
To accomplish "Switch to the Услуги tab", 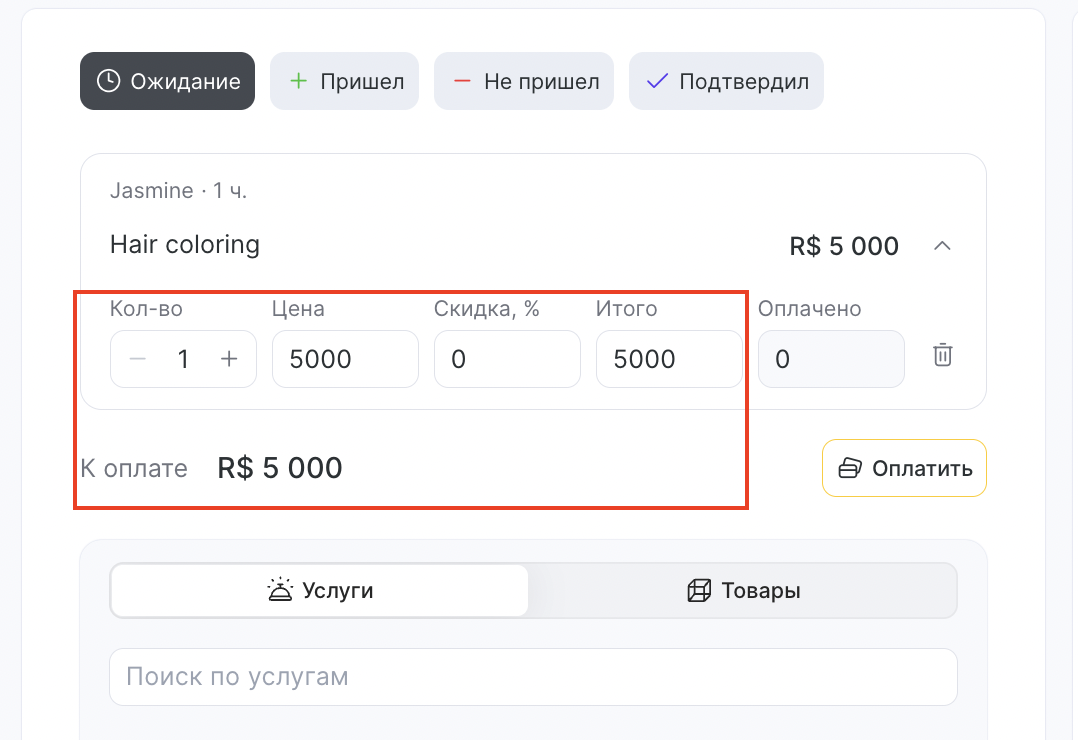I will point(320,590).
